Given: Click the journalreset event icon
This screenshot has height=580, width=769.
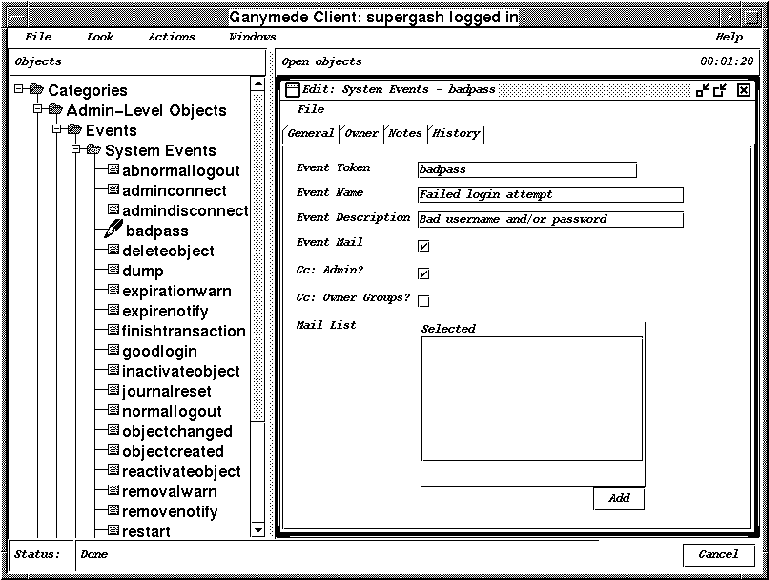Looking at the screenshot, I should (113, 391).
